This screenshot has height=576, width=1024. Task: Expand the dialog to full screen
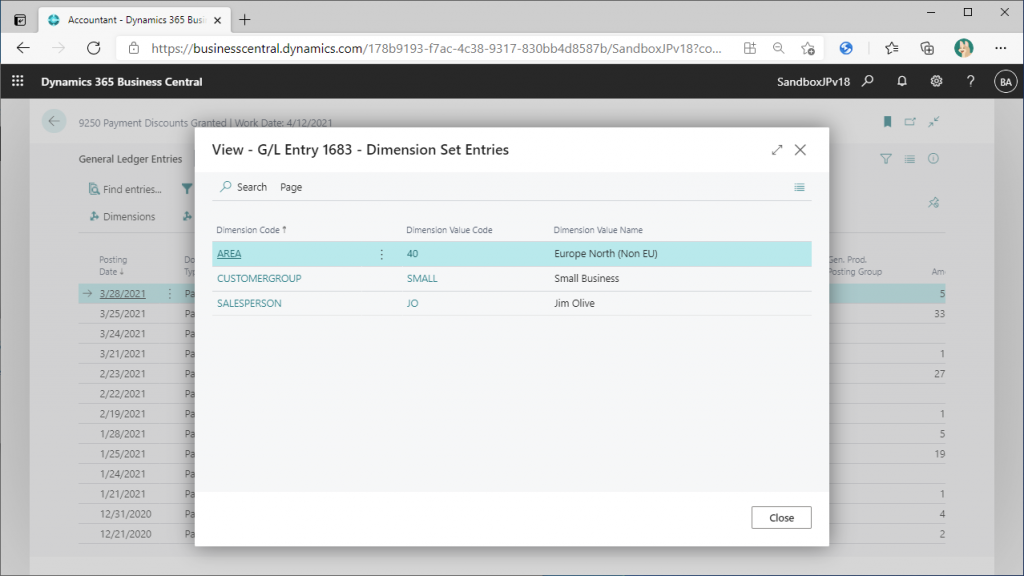point(777,150)
